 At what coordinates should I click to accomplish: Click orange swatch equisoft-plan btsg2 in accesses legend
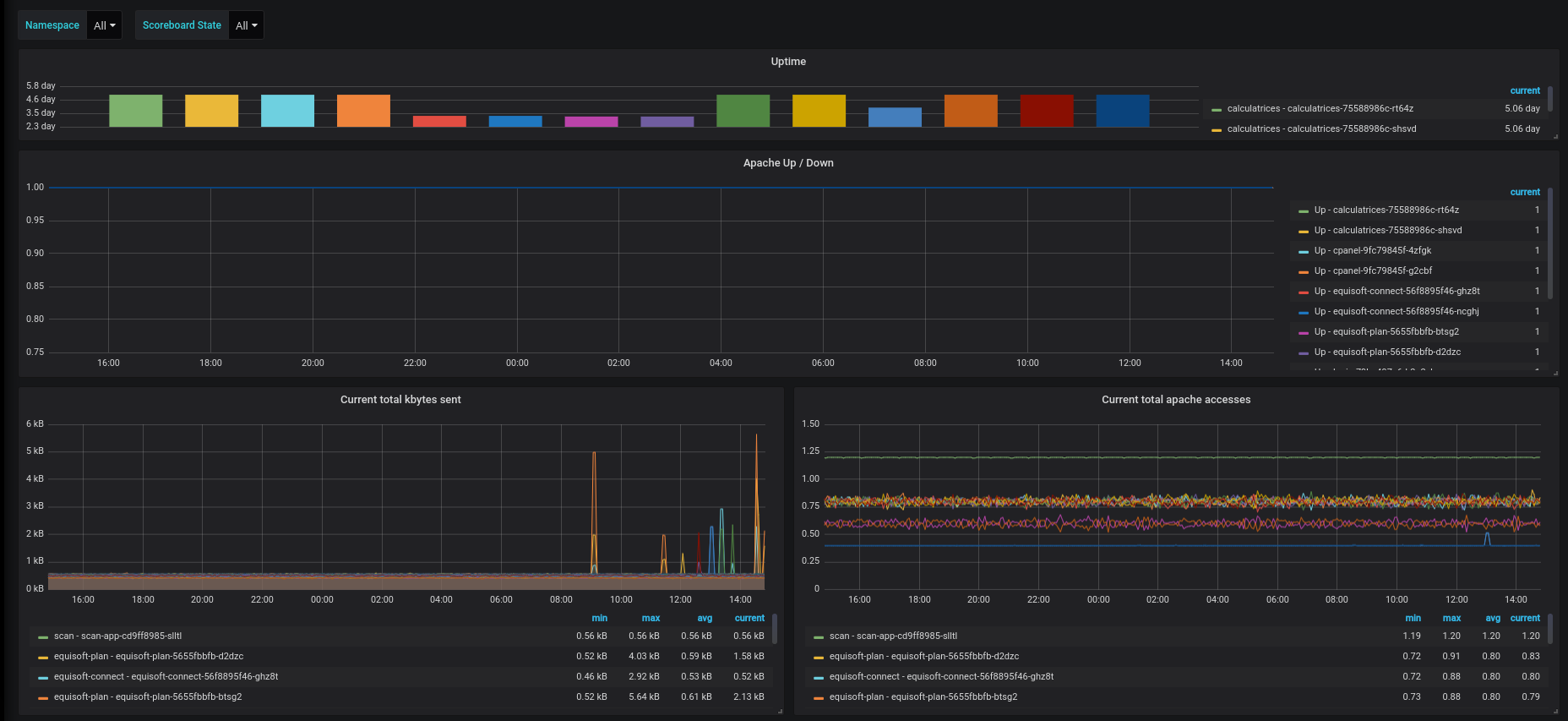(x=819, y=698)
